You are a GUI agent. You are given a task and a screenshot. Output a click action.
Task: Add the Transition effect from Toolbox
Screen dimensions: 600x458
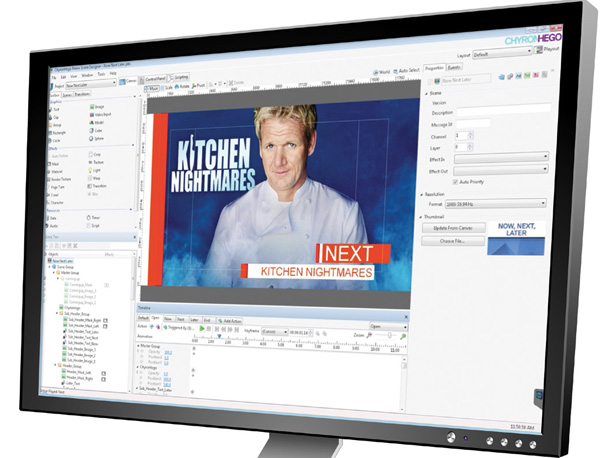(97, 186)
